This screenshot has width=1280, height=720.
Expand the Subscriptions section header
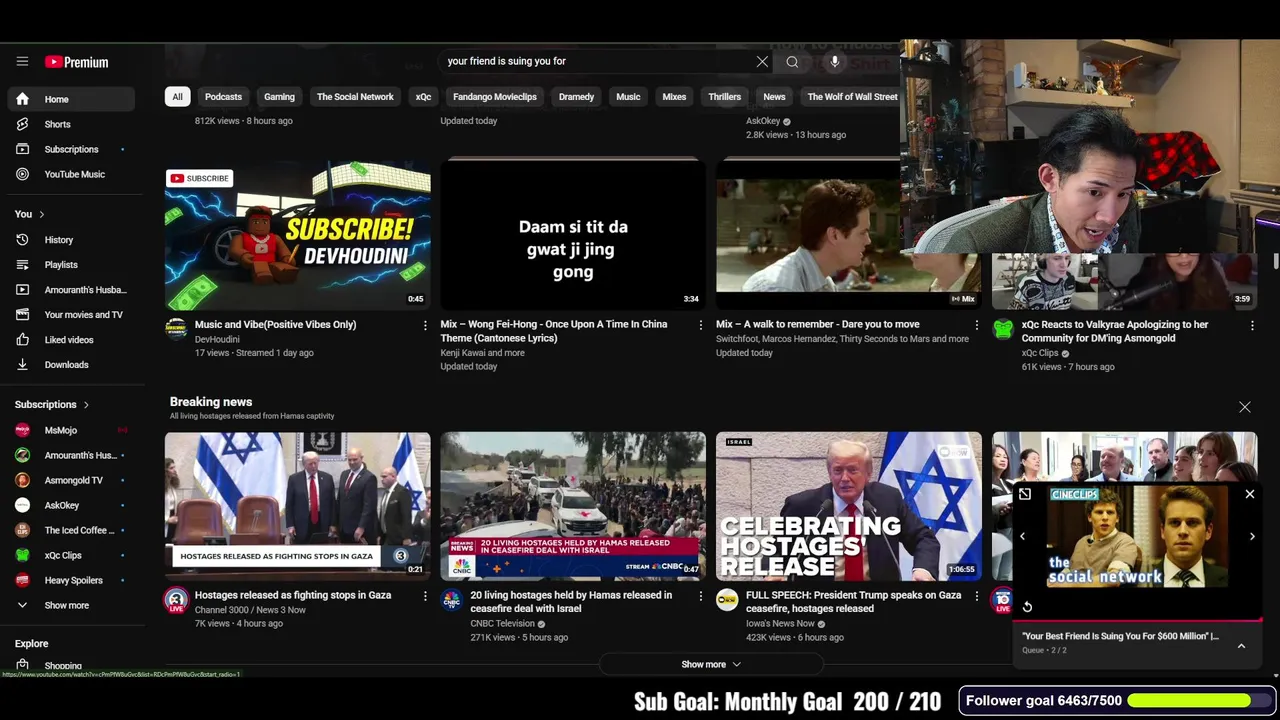click(x=52, y=405)
